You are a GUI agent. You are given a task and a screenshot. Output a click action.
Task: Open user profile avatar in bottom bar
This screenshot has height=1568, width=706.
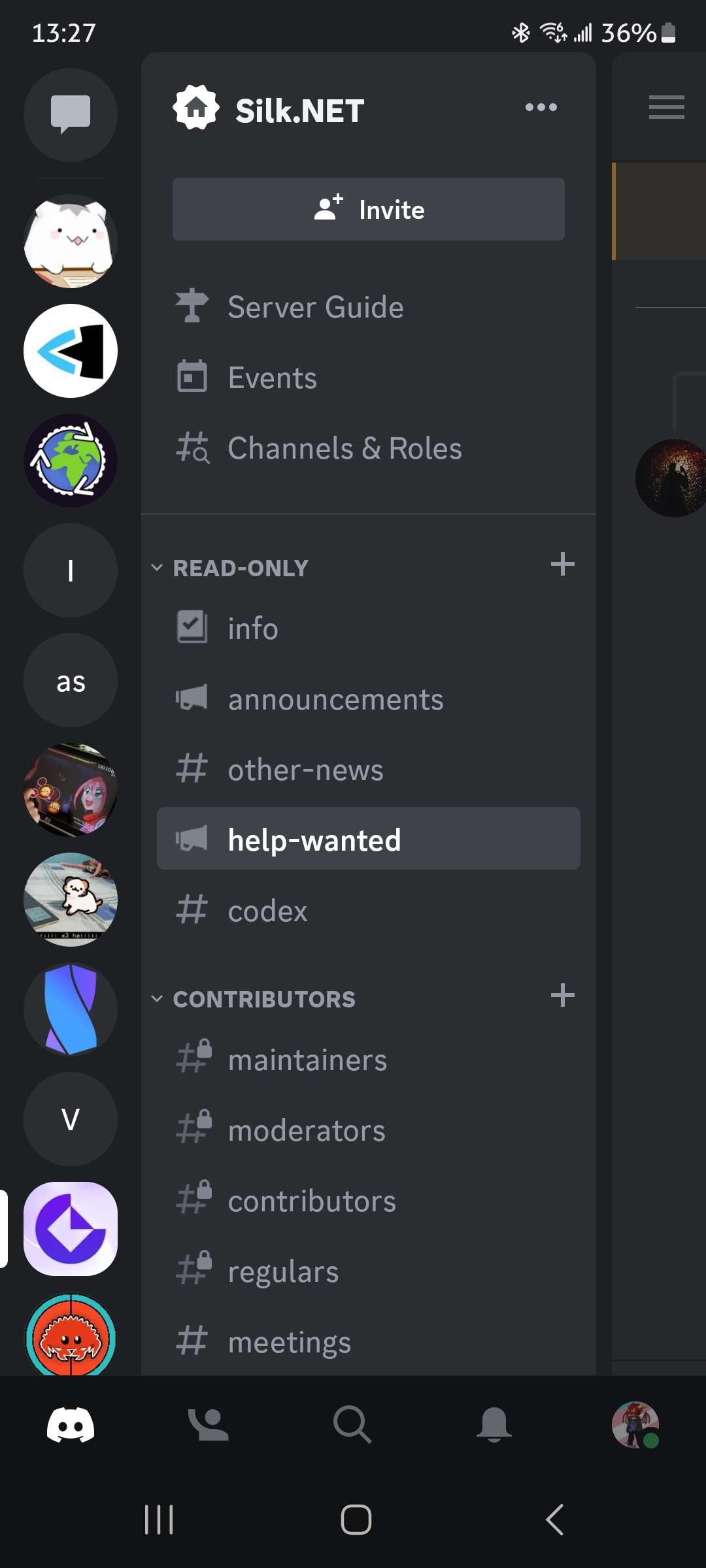[635, 1424]
